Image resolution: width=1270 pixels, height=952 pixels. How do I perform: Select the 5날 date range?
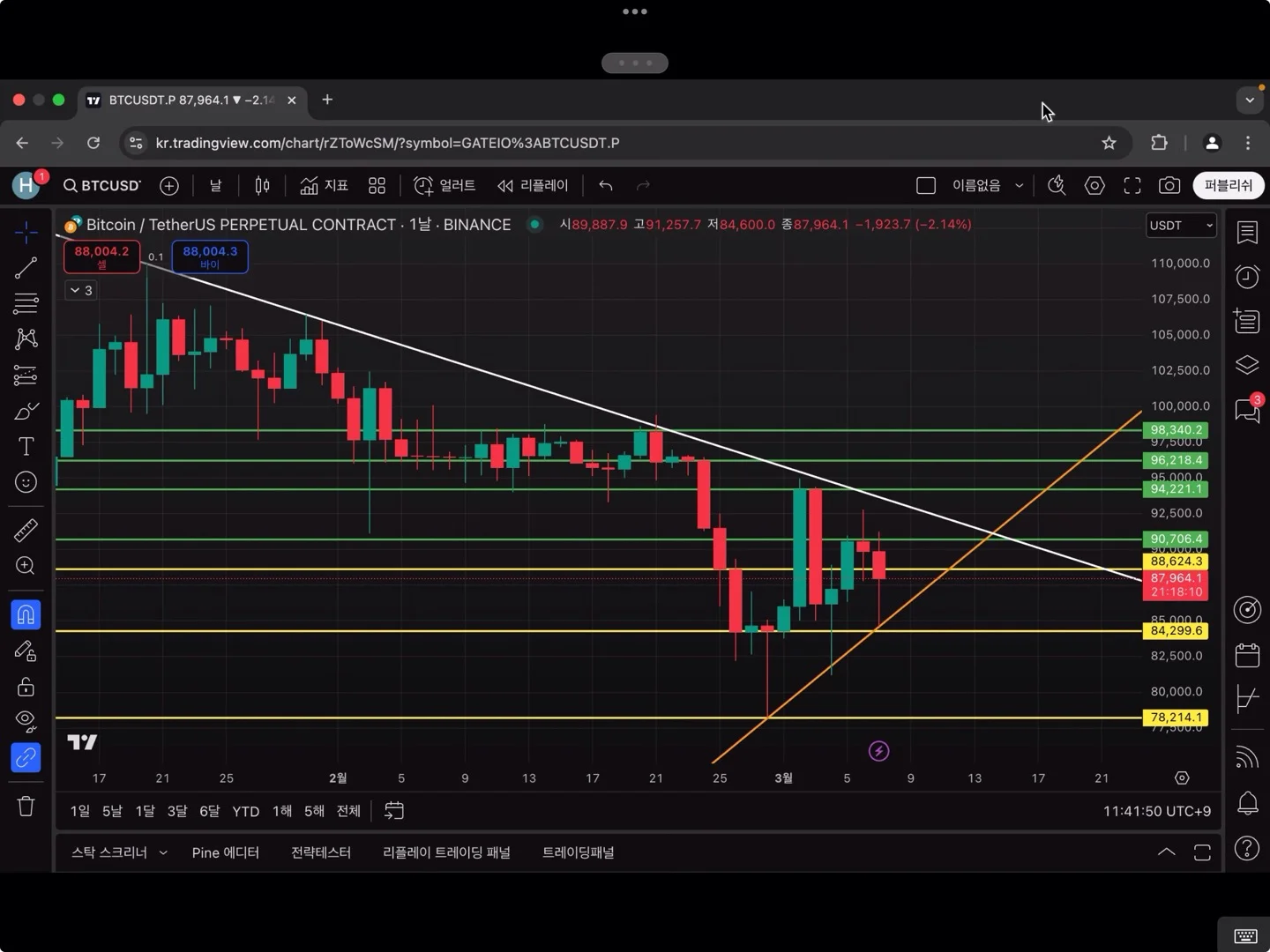coord(112,811)
